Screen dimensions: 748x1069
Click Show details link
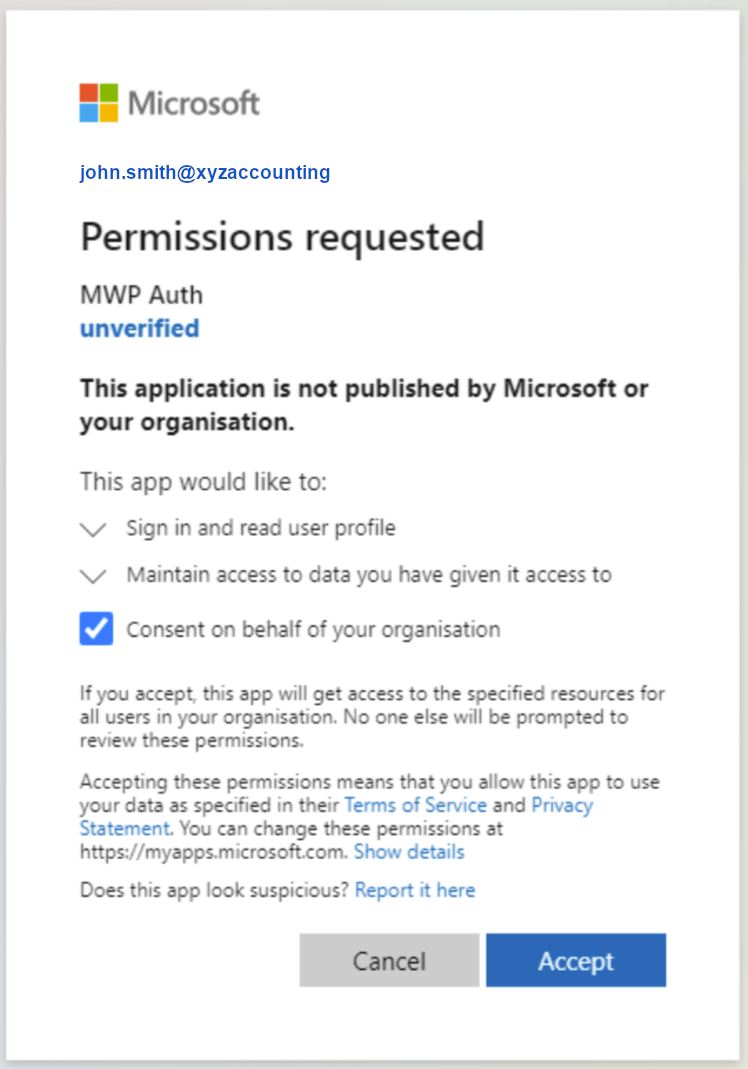click(409, 852)
